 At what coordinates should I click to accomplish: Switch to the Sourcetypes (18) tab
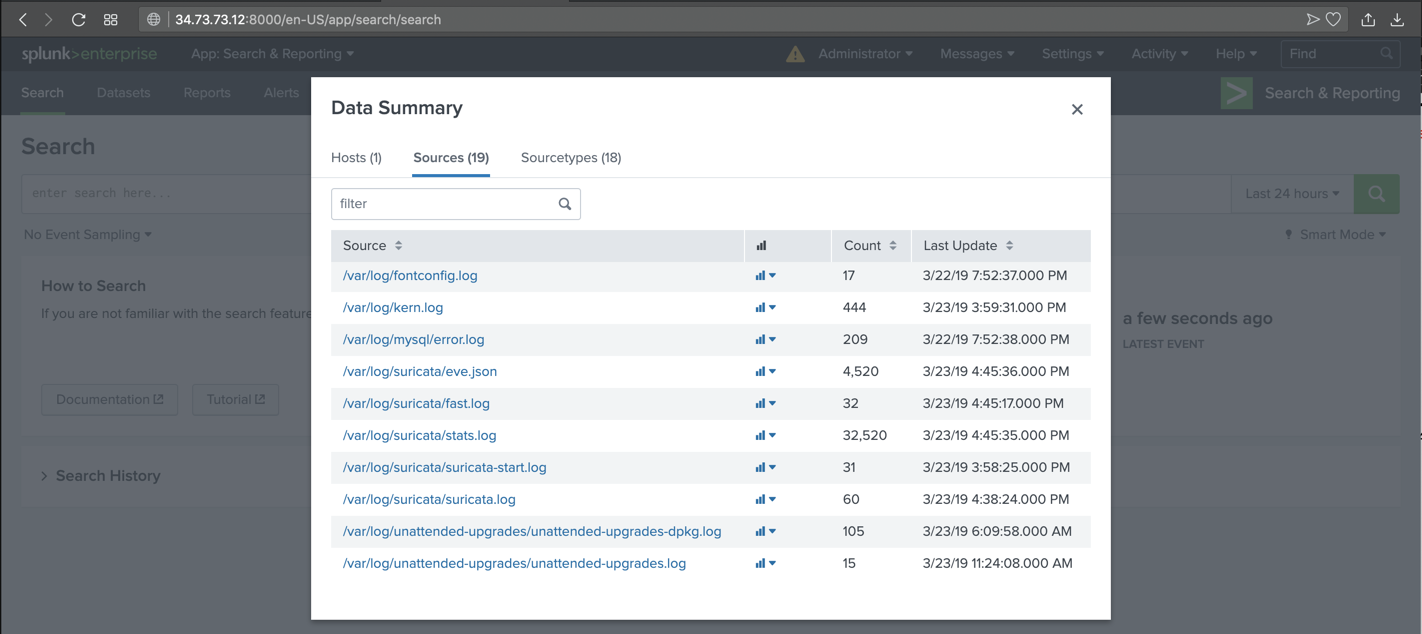[x=571, y=158]
